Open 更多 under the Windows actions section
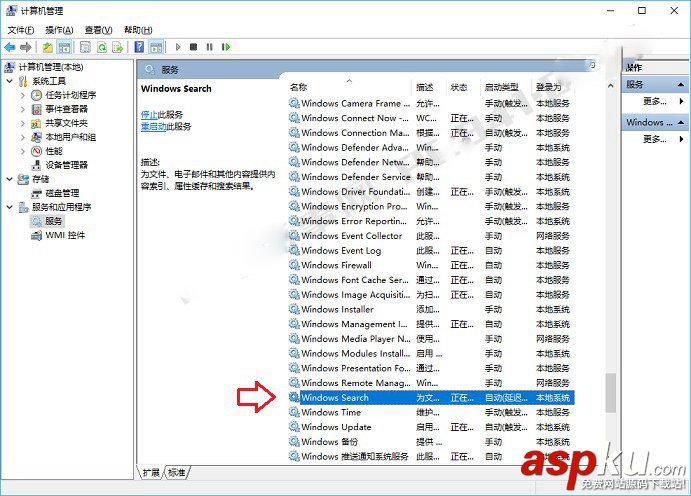This screenshot has width=691, height=496. [655, 139]
